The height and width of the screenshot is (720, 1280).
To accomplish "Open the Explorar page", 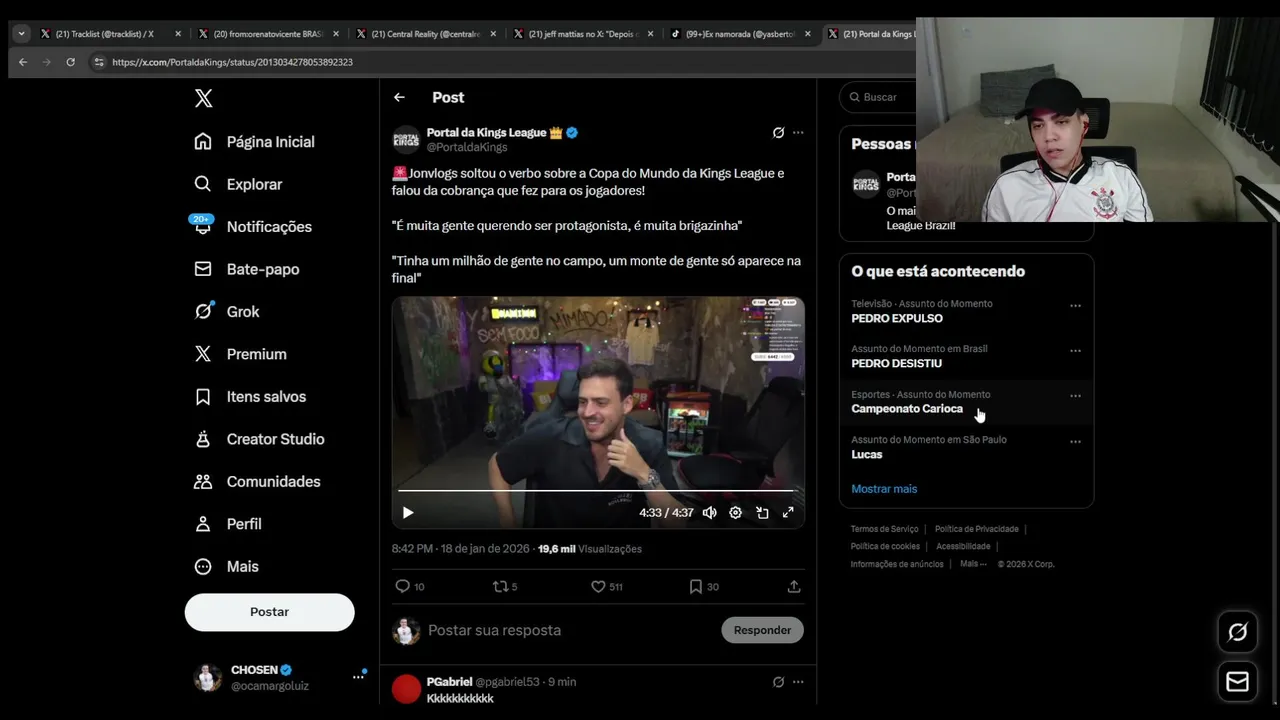I will [239, 184].
